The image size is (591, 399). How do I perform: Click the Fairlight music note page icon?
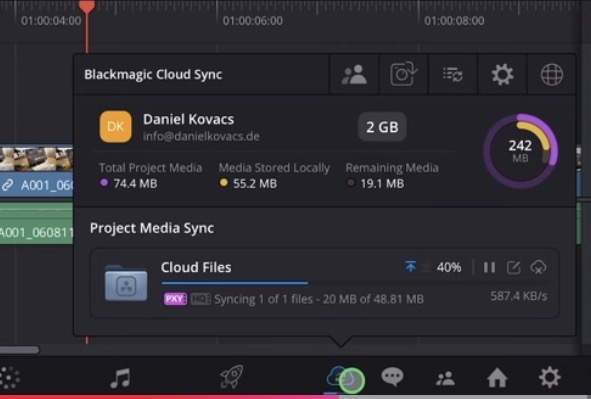[121, 378]
